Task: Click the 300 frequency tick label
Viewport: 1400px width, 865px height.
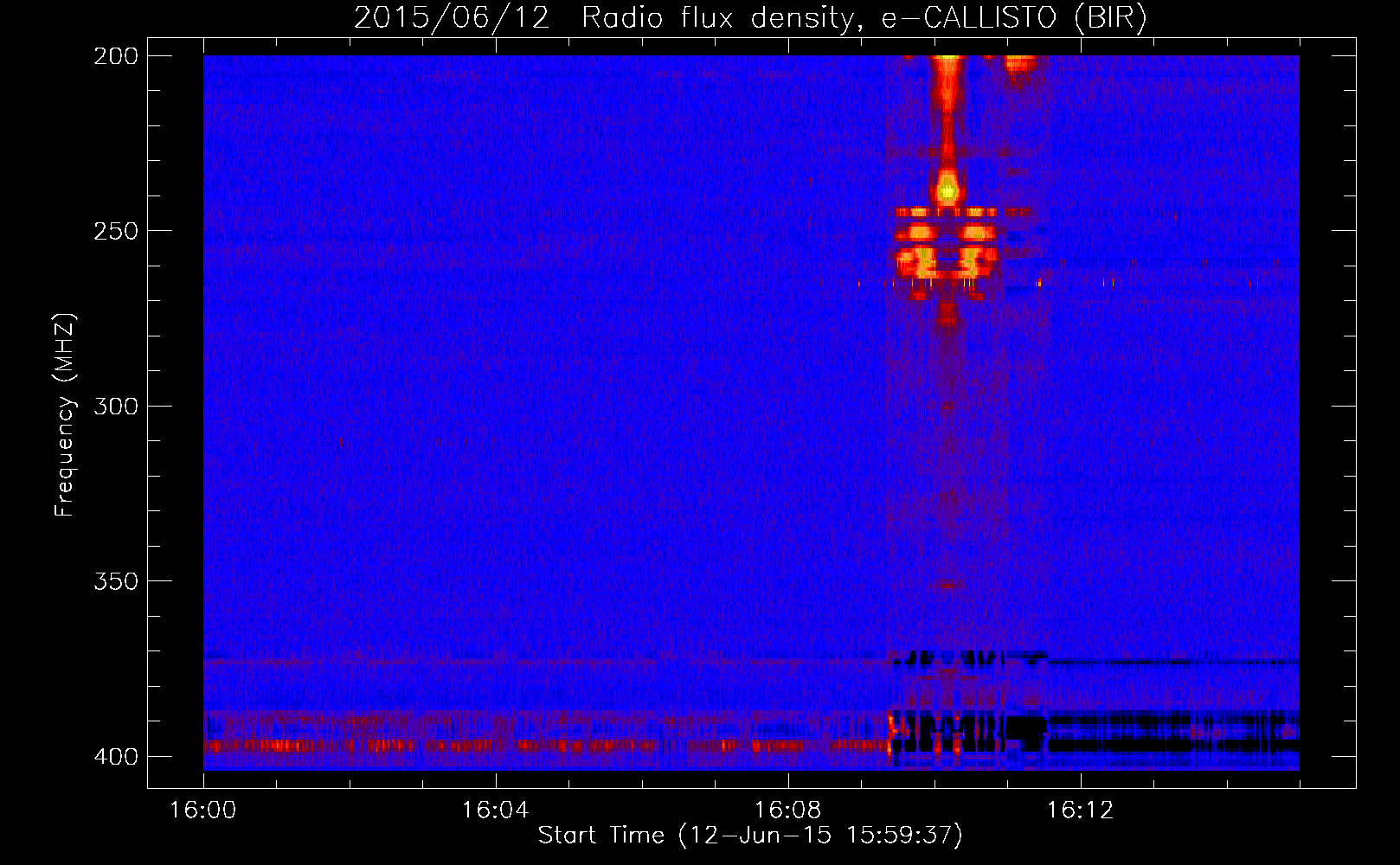Action: click(115, 407)
